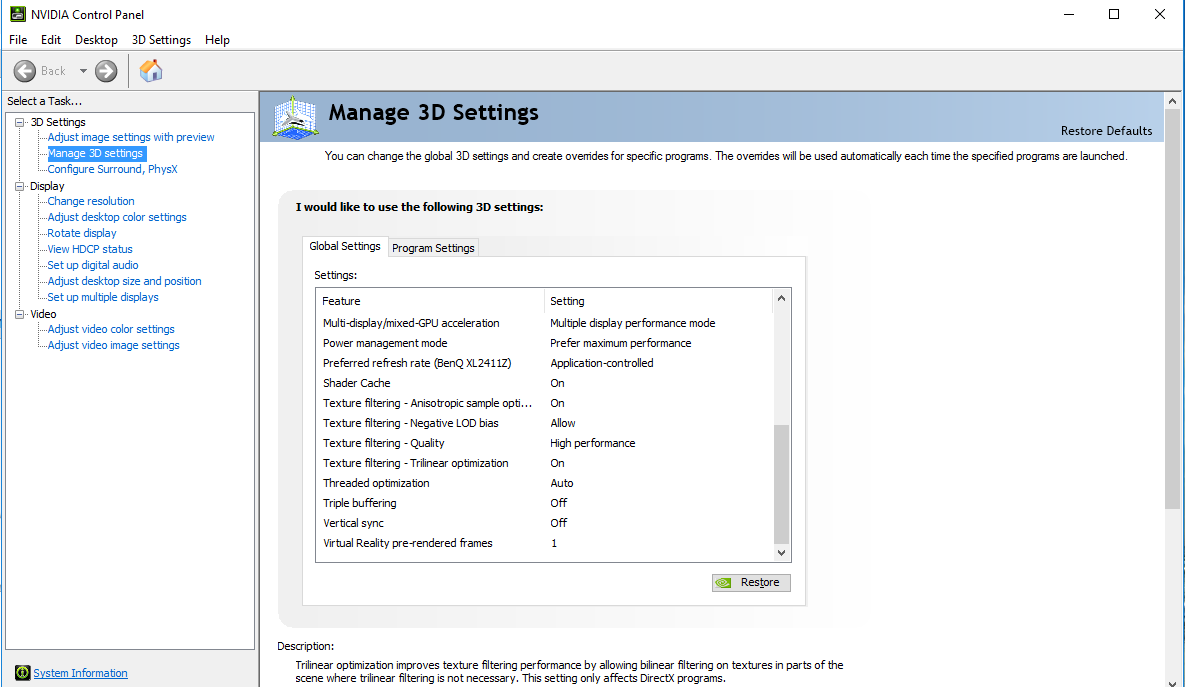Screen dimensions: 1185x687
Task: Click the Setting column header
Action: (x=658, y=301)
